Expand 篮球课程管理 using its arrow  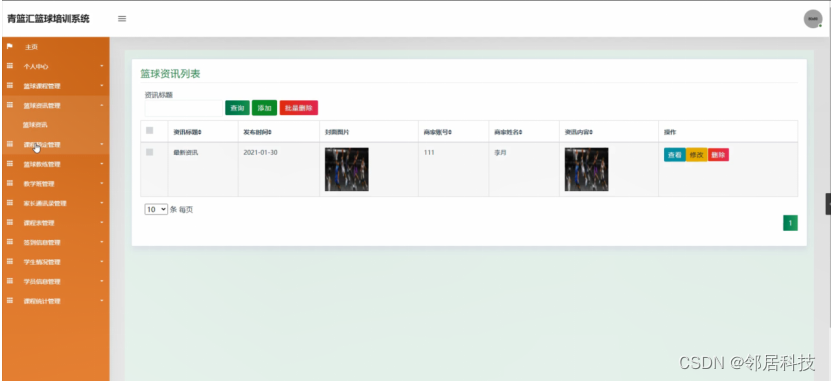tap(101, 86)
